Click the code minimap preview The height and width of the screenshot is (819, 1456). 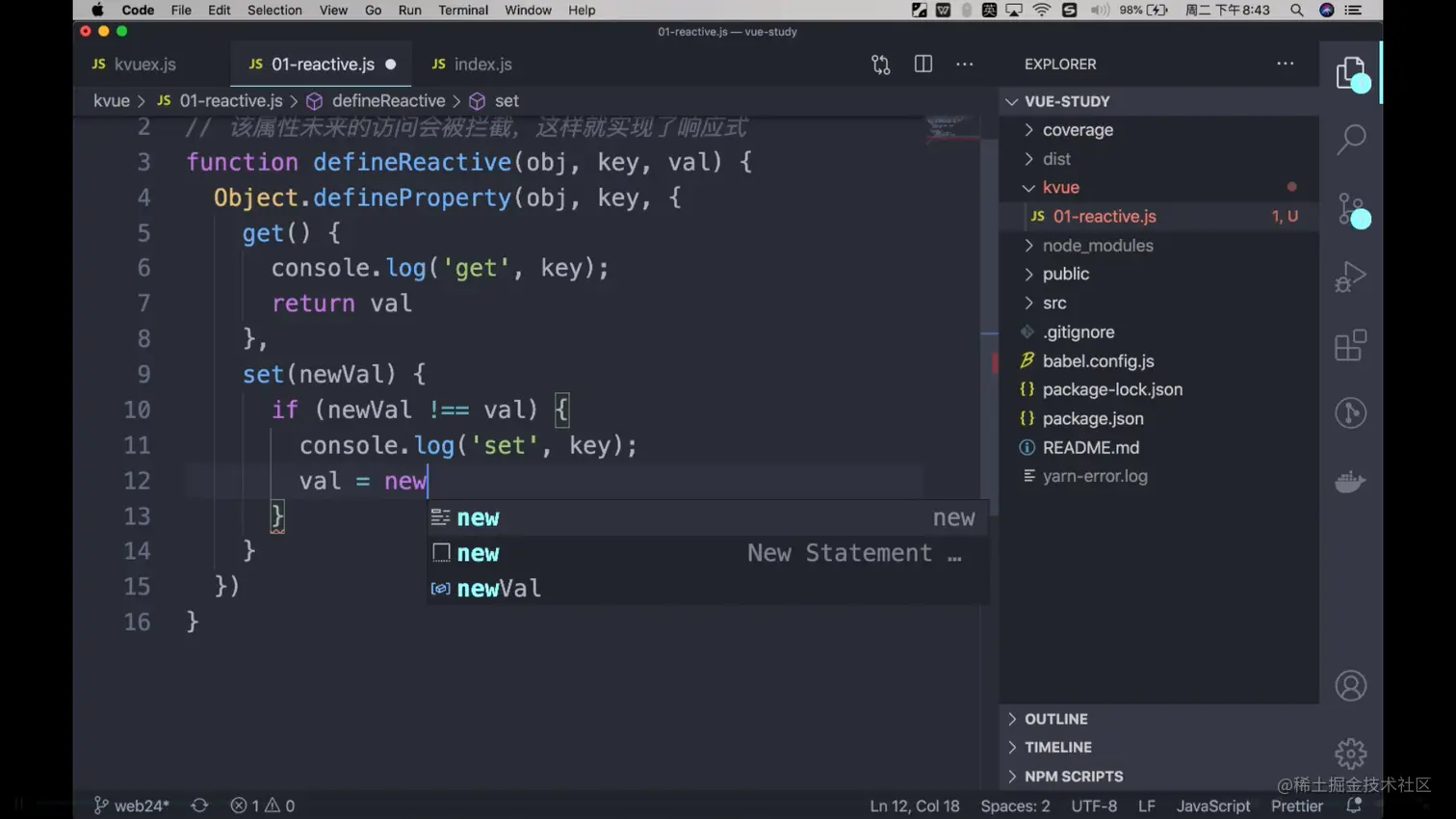point(953,128)
